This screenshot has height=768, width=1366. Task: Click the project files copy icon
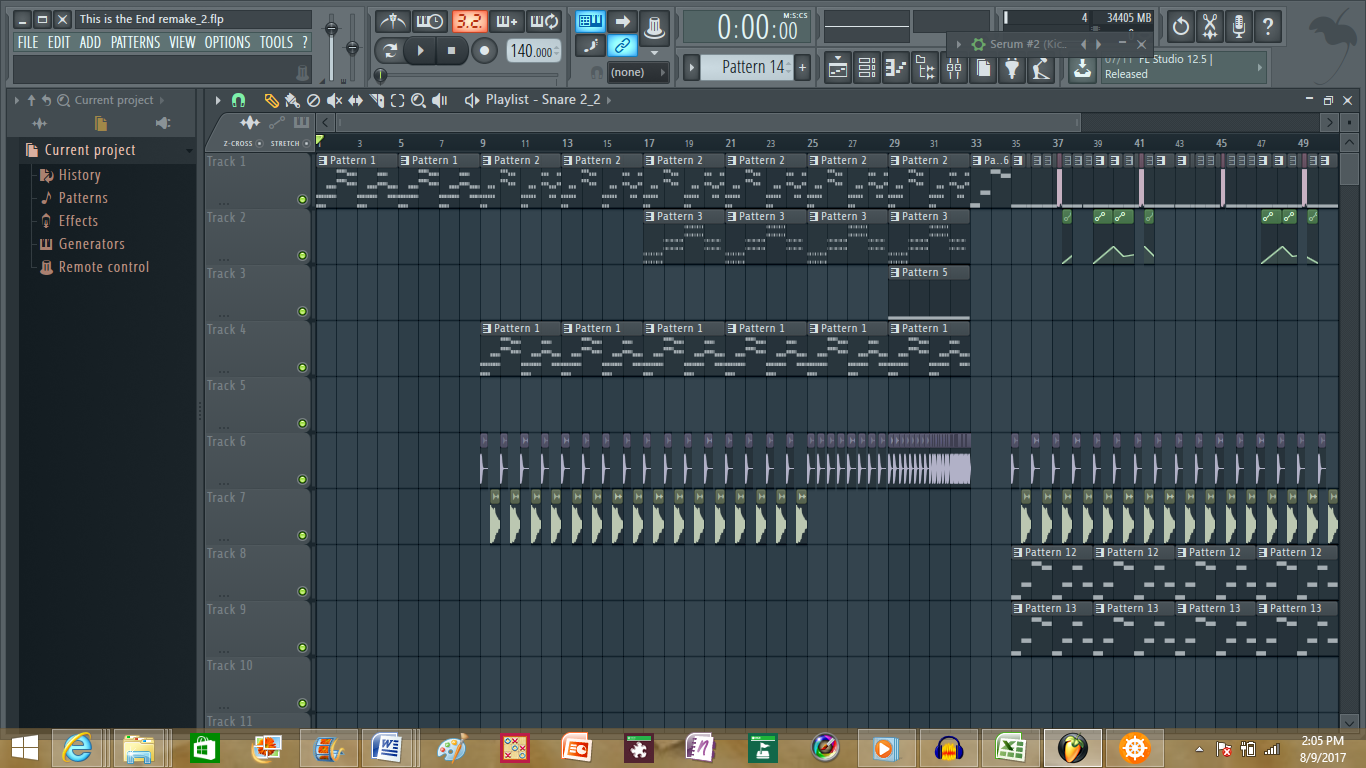pos(983,68)
